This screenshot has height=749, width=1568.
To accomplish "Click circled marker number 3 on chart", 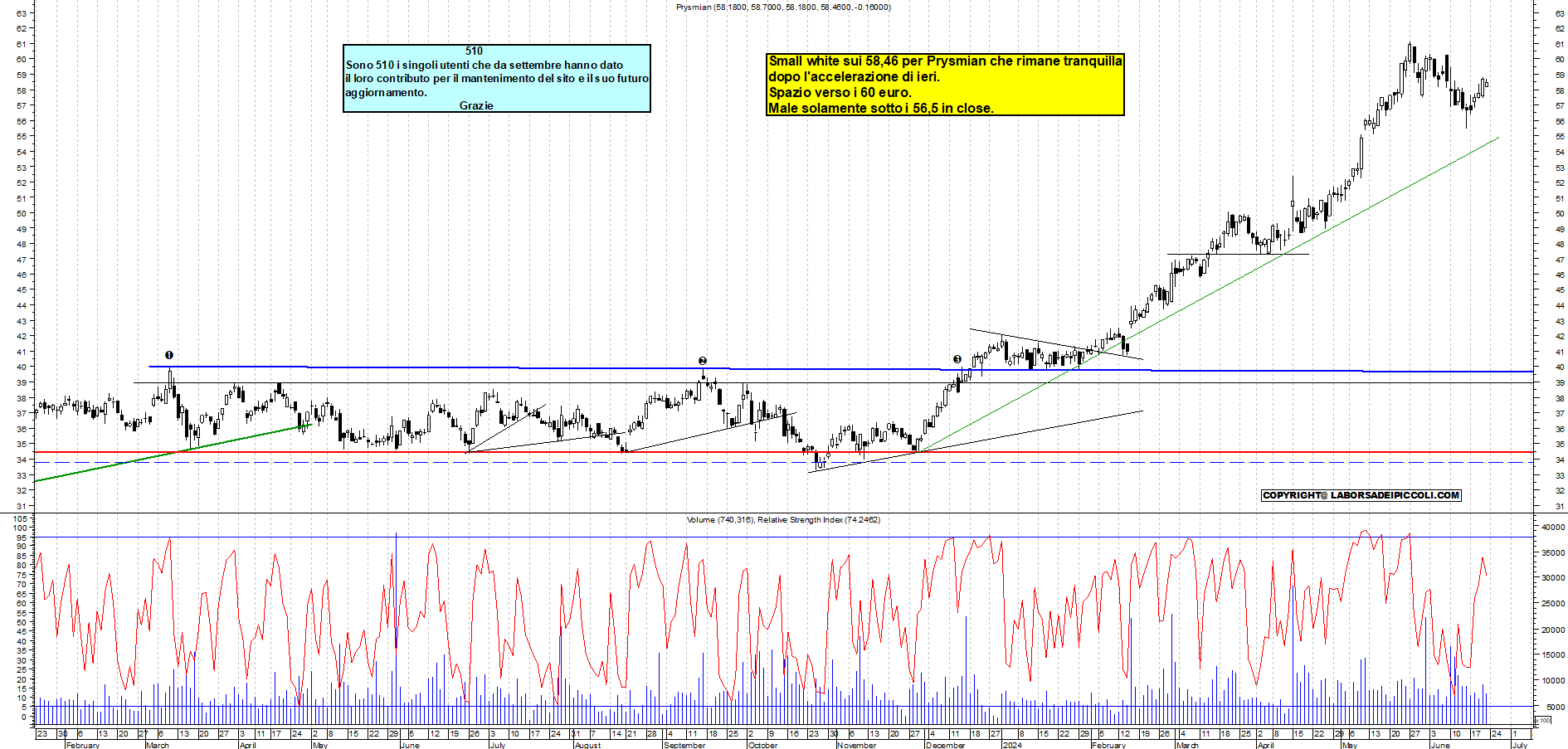I will point(957,359).
